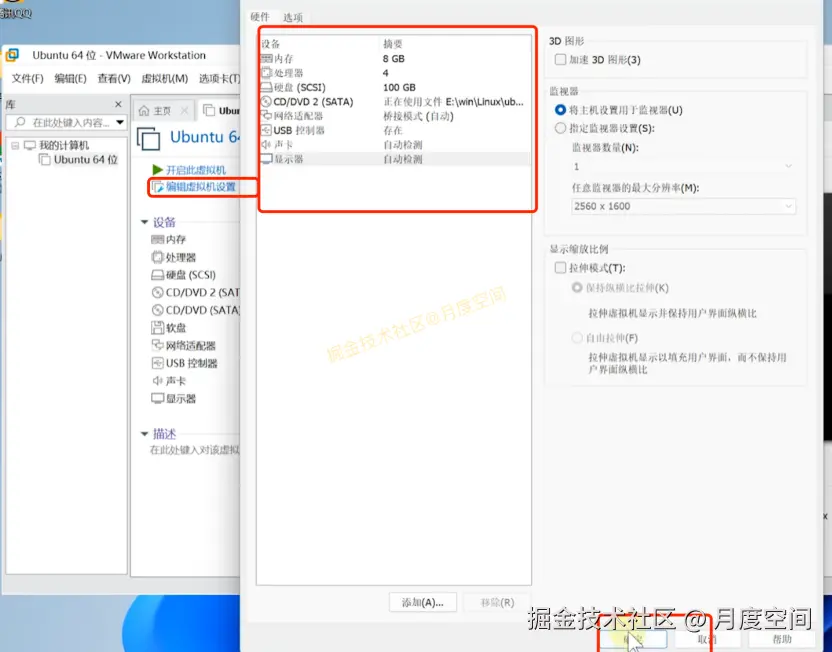Click the green play icon 开启此虚拟机
The image size is (832, 652).
click(x=157, y=170)
